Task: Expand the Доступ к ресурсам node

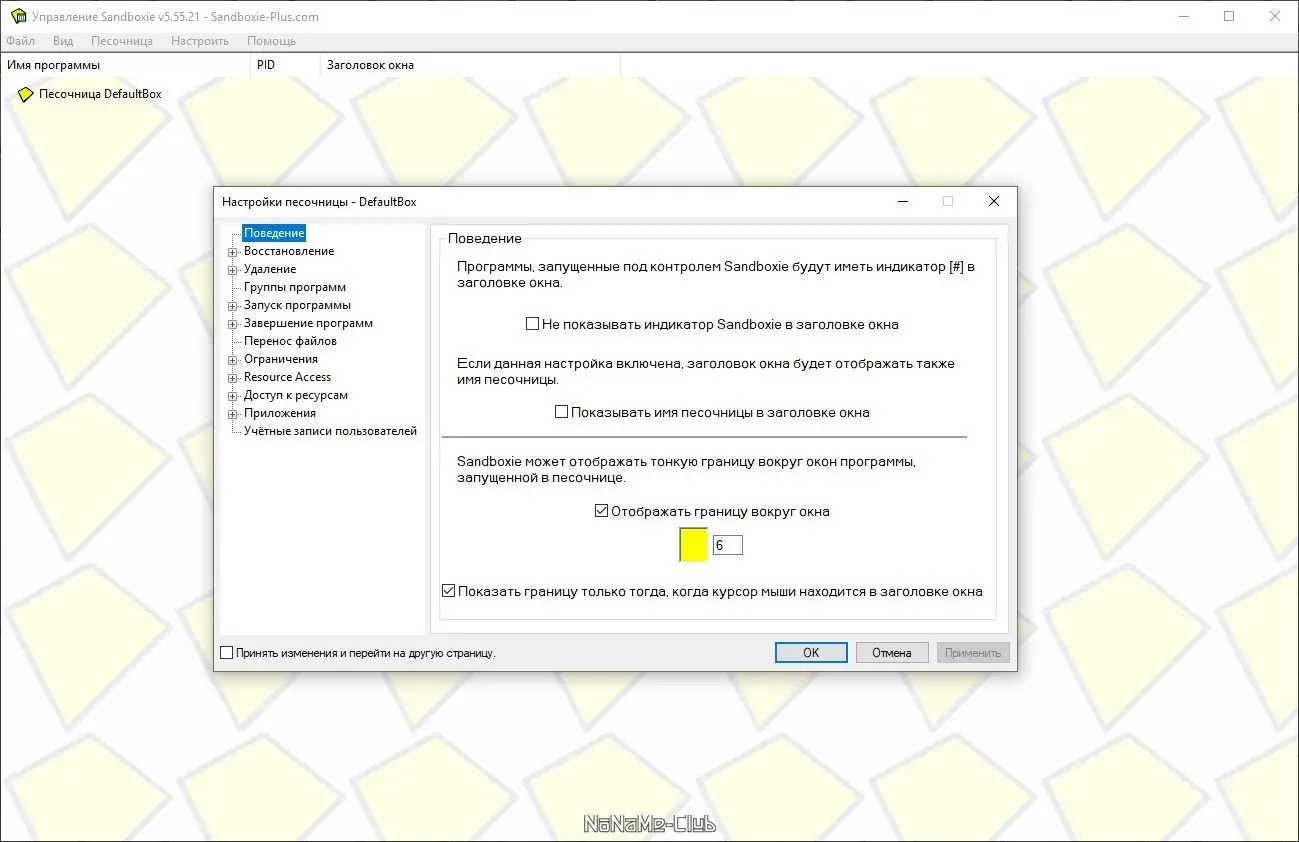Action: (x=232, y=395)
